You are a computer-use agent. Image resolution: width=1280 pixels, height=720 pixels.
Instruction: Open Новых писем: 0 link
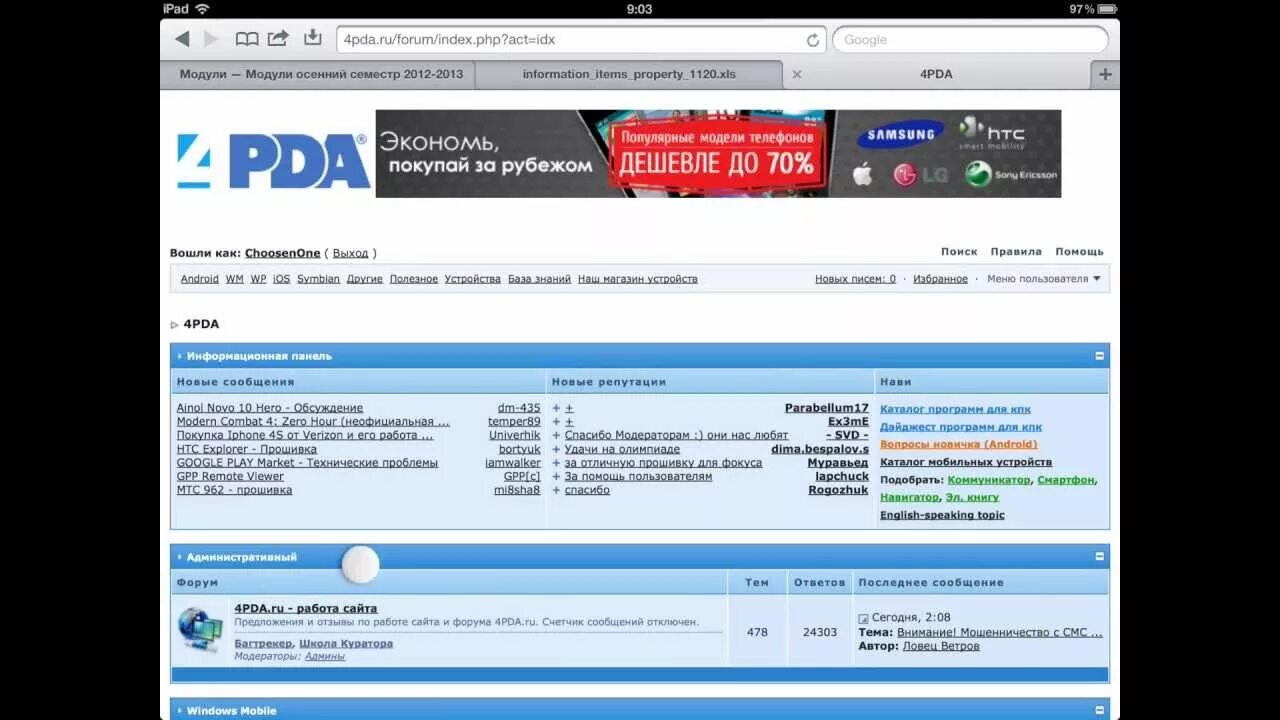[x=856, y=279]
